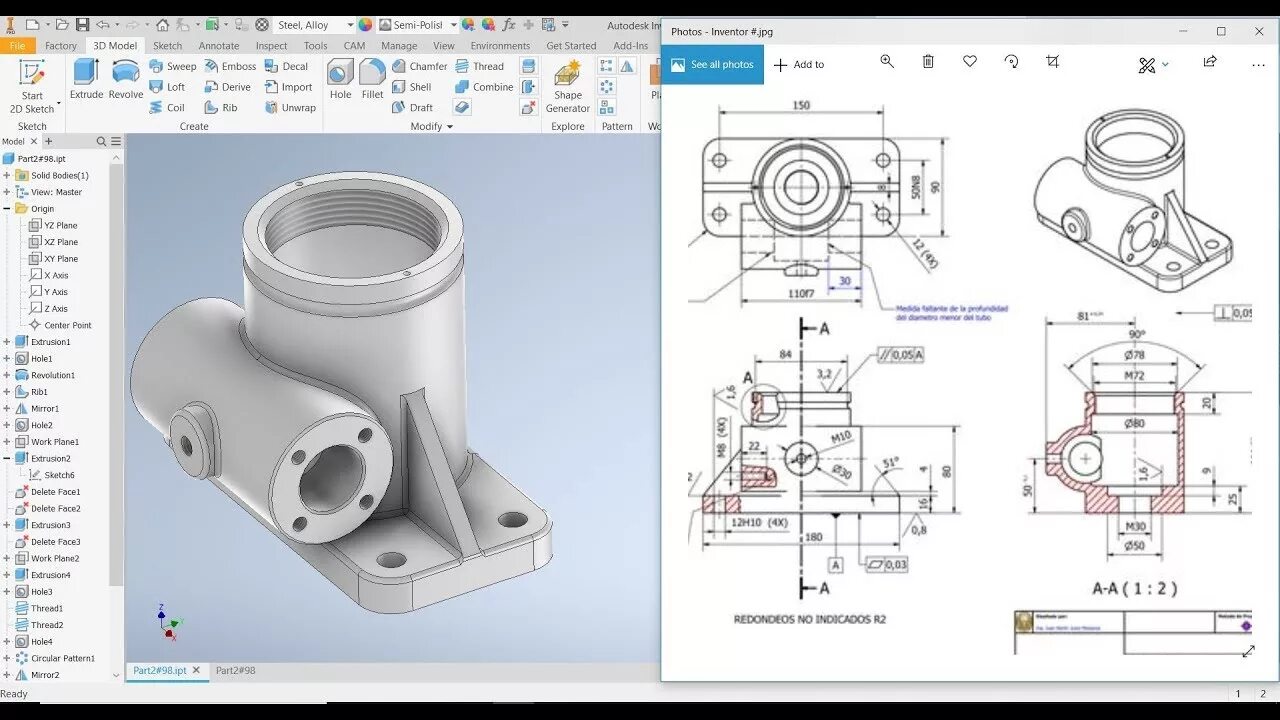
Task: Apply the Chamfer tool
Action: click(x=419, y=66)
